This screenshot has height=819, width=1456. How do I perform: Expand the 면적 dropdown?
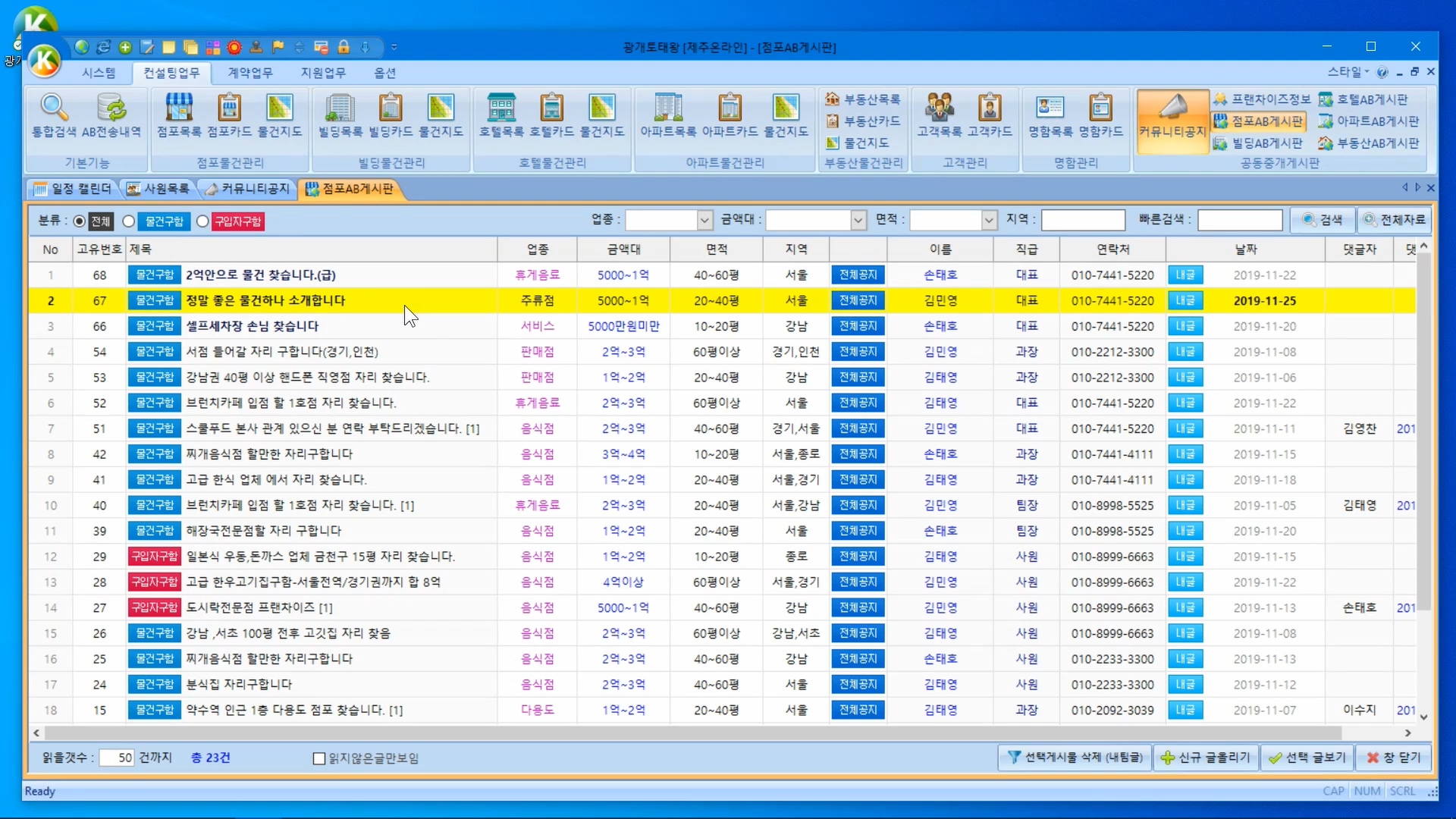pos(989,220)
